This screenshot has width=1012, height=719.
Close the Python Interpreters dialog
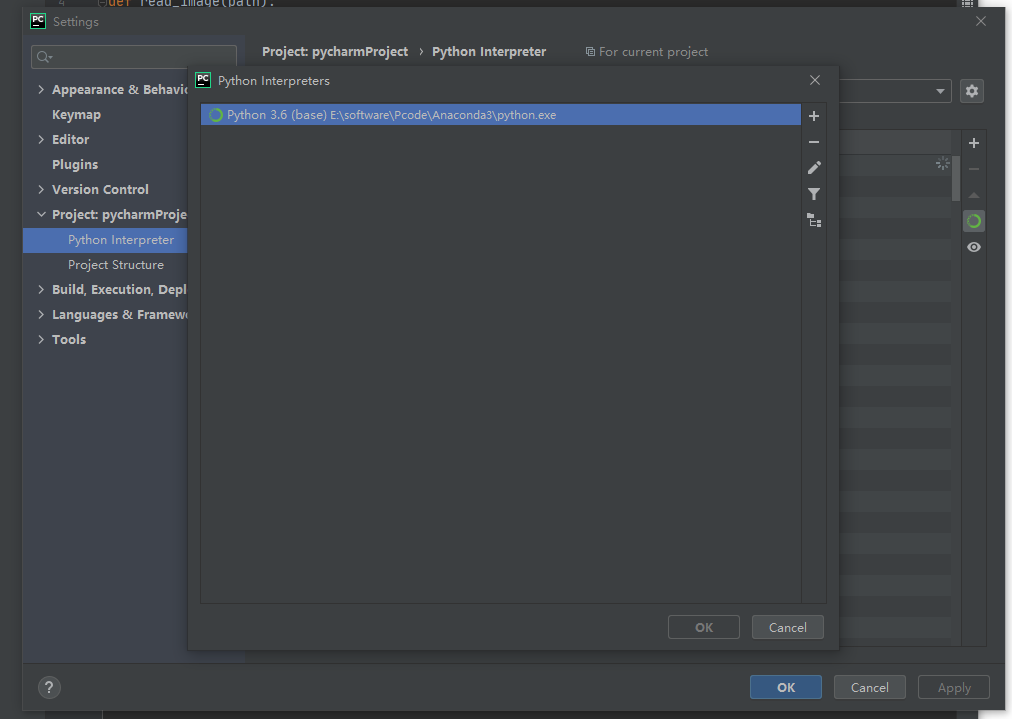point(815,80)
